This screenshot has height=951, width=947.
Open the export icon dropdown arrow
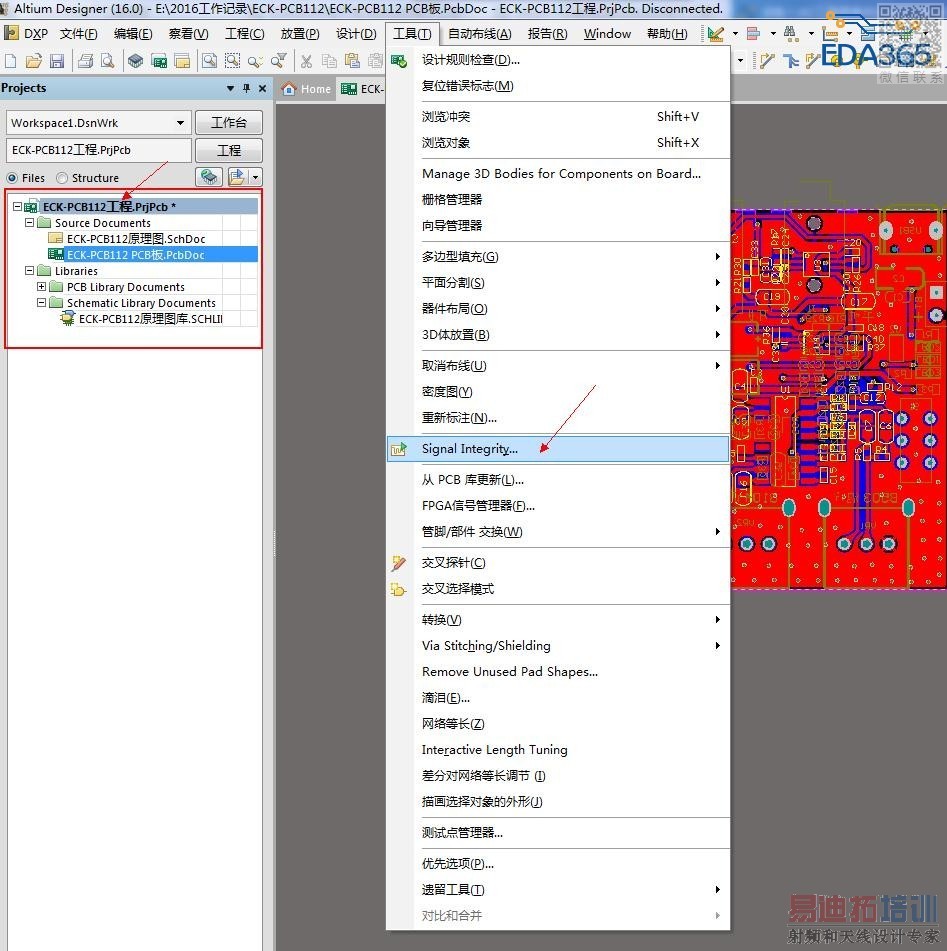255,176
